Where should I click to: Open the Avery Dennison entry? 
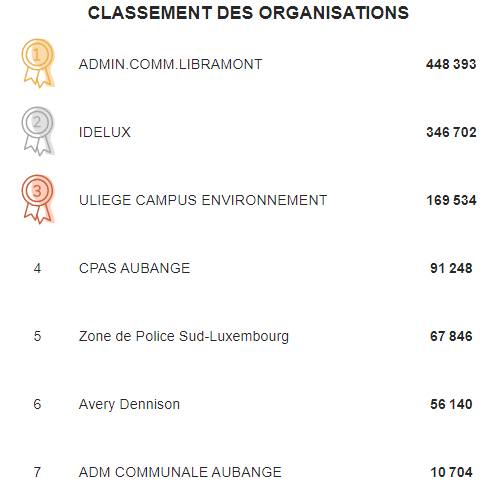(x=129, y=404)
